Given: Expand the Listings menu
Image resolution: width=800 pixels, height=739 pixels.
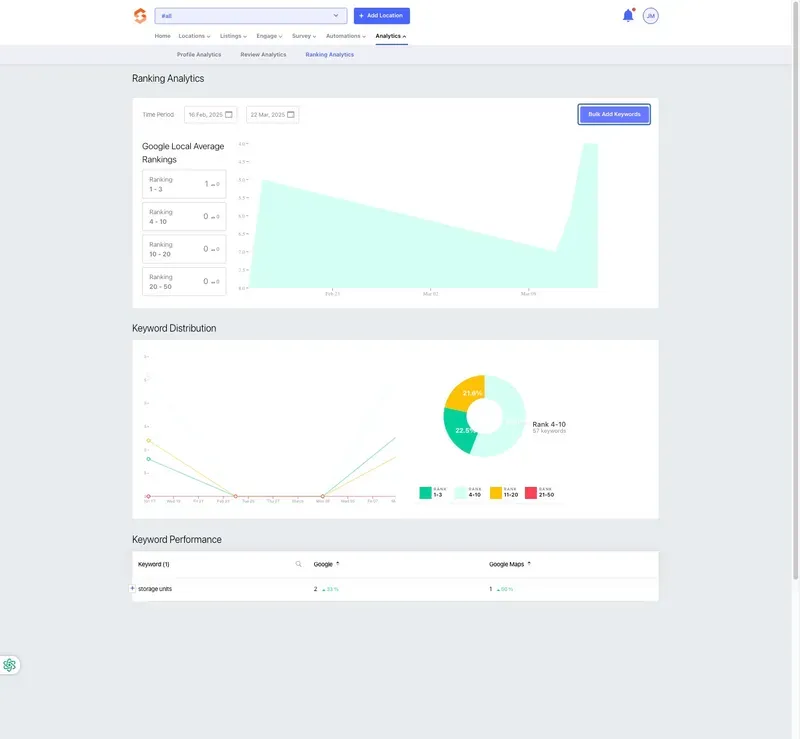Looking at the screenshot, I should (x=233, y=36).
